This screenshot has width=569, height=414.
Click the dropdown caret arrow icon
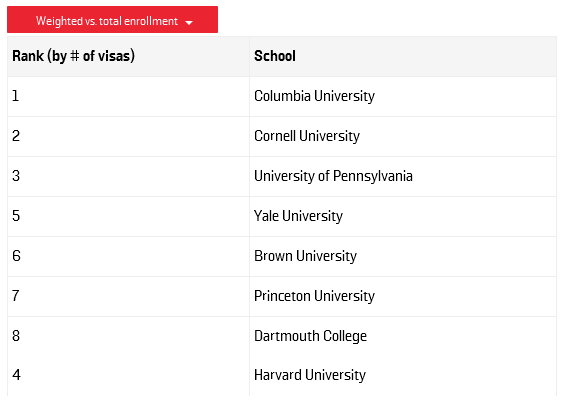[189, 22]
